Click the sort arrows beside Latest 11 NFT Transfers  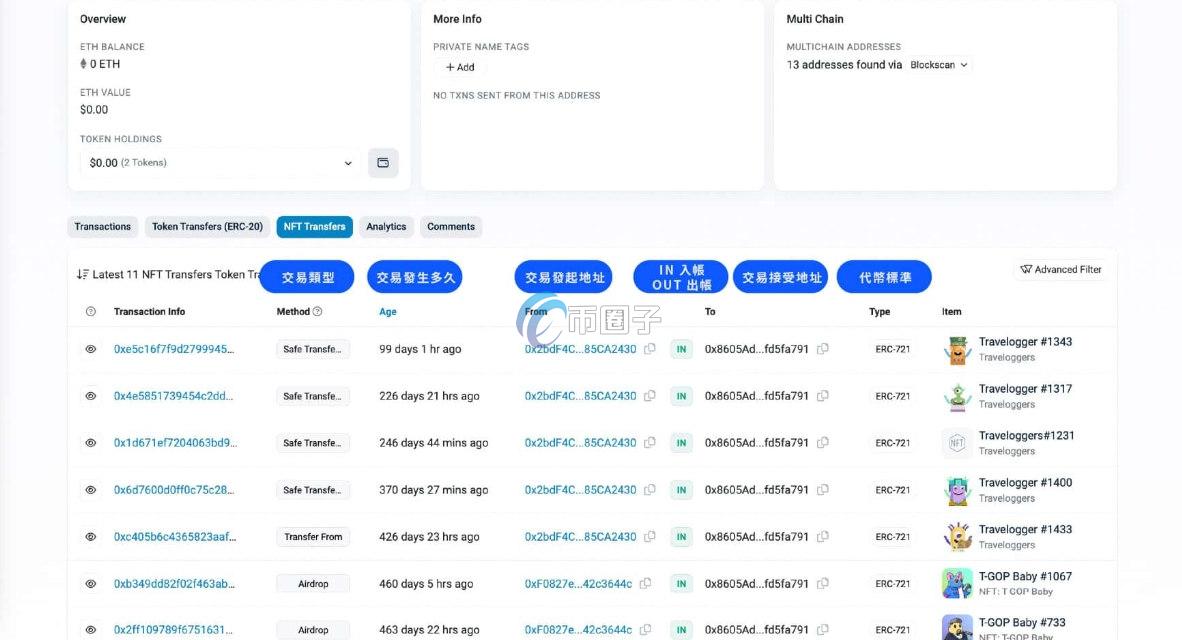(x=82, y=274)
